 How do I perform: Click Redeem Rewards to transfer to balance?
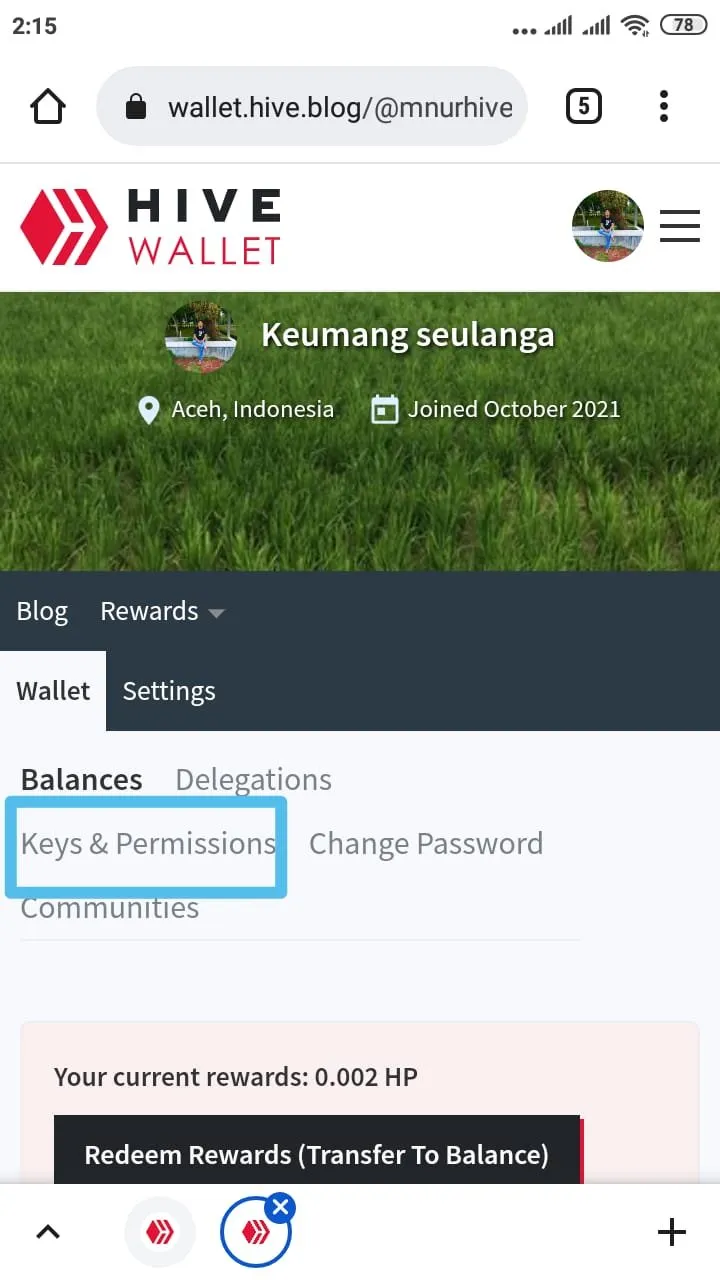pos(317,1154)
